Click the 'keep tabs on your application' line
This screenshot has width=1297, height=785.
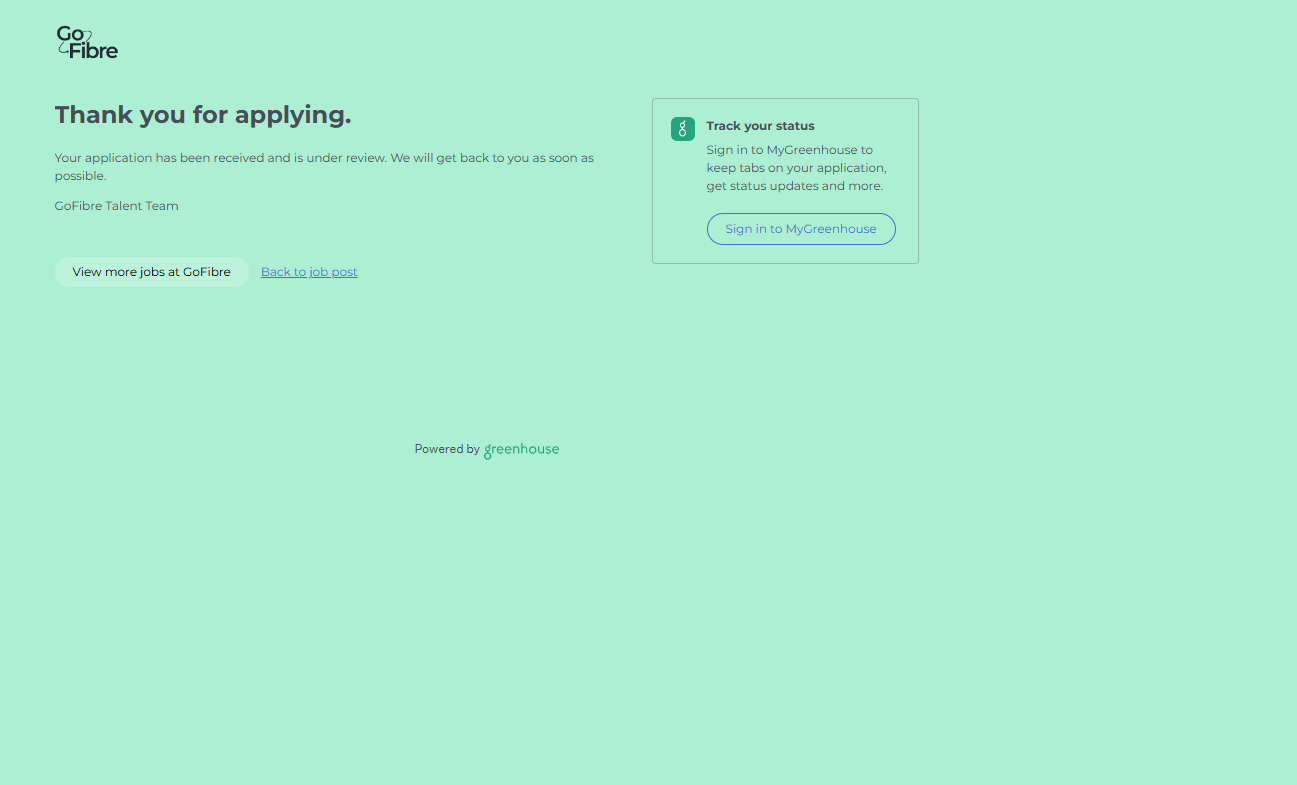click(x=796, y=168)
